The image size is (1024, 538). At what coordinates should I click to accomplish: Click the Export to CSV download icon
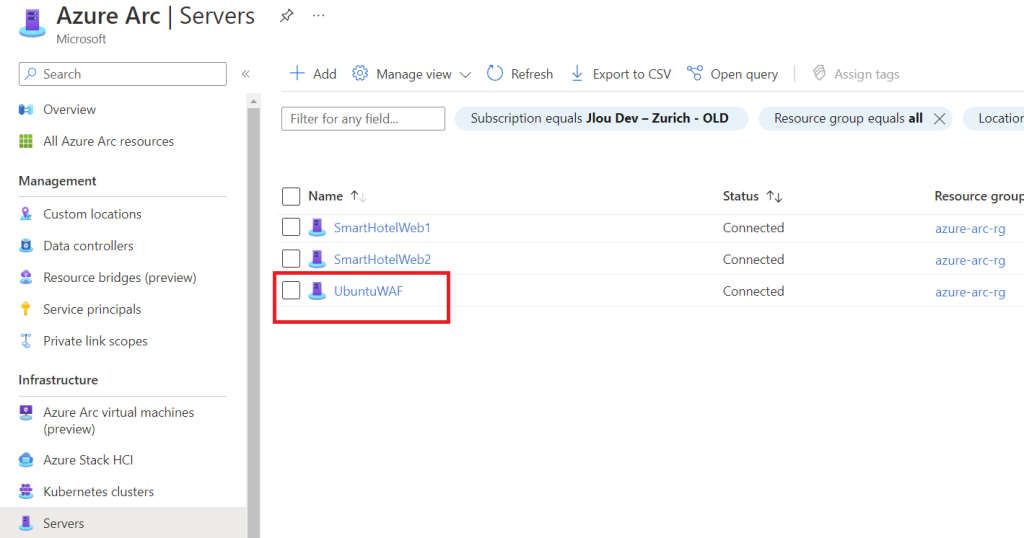coord(577,73)
